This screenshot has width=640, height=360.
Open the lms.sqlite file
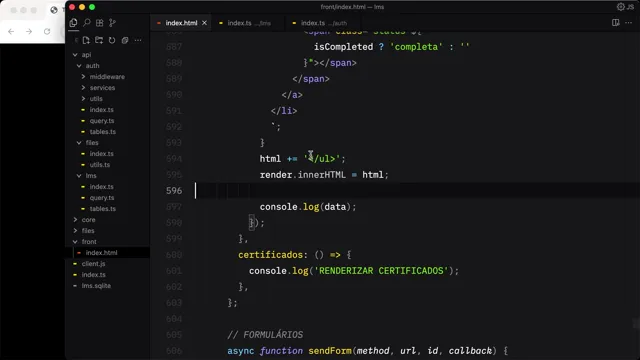click(96, 286)
